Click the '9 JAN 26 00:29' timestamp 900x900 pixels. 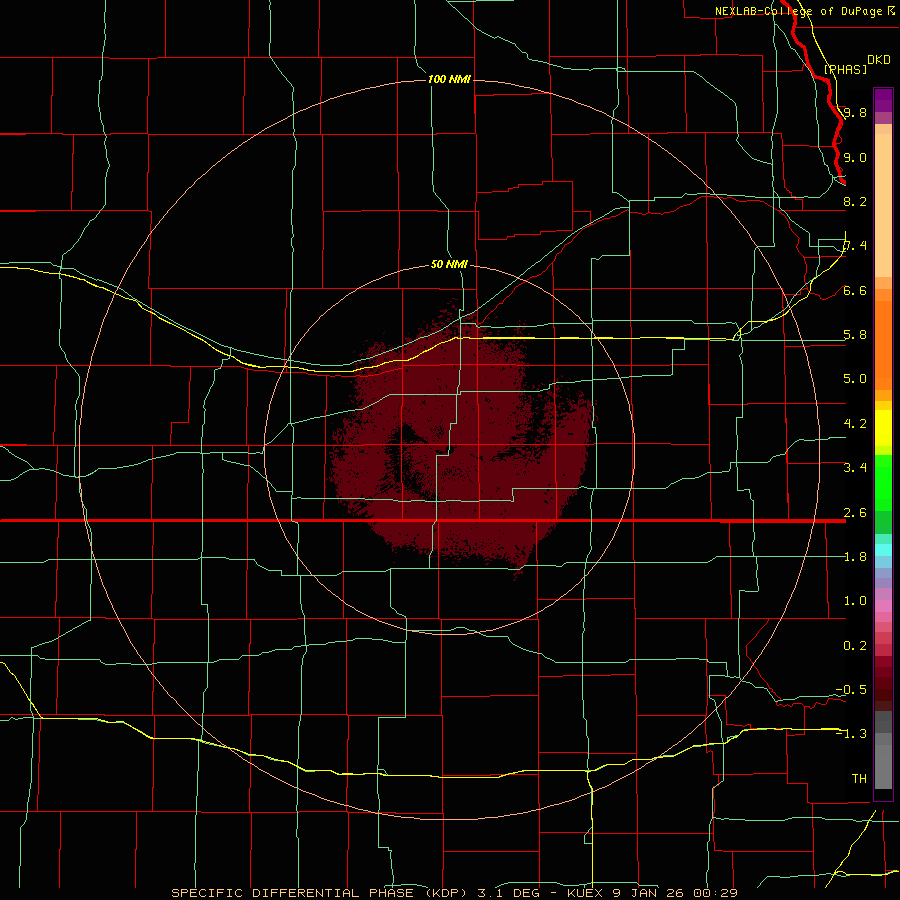pyautogui.click(x=675, y=893)
